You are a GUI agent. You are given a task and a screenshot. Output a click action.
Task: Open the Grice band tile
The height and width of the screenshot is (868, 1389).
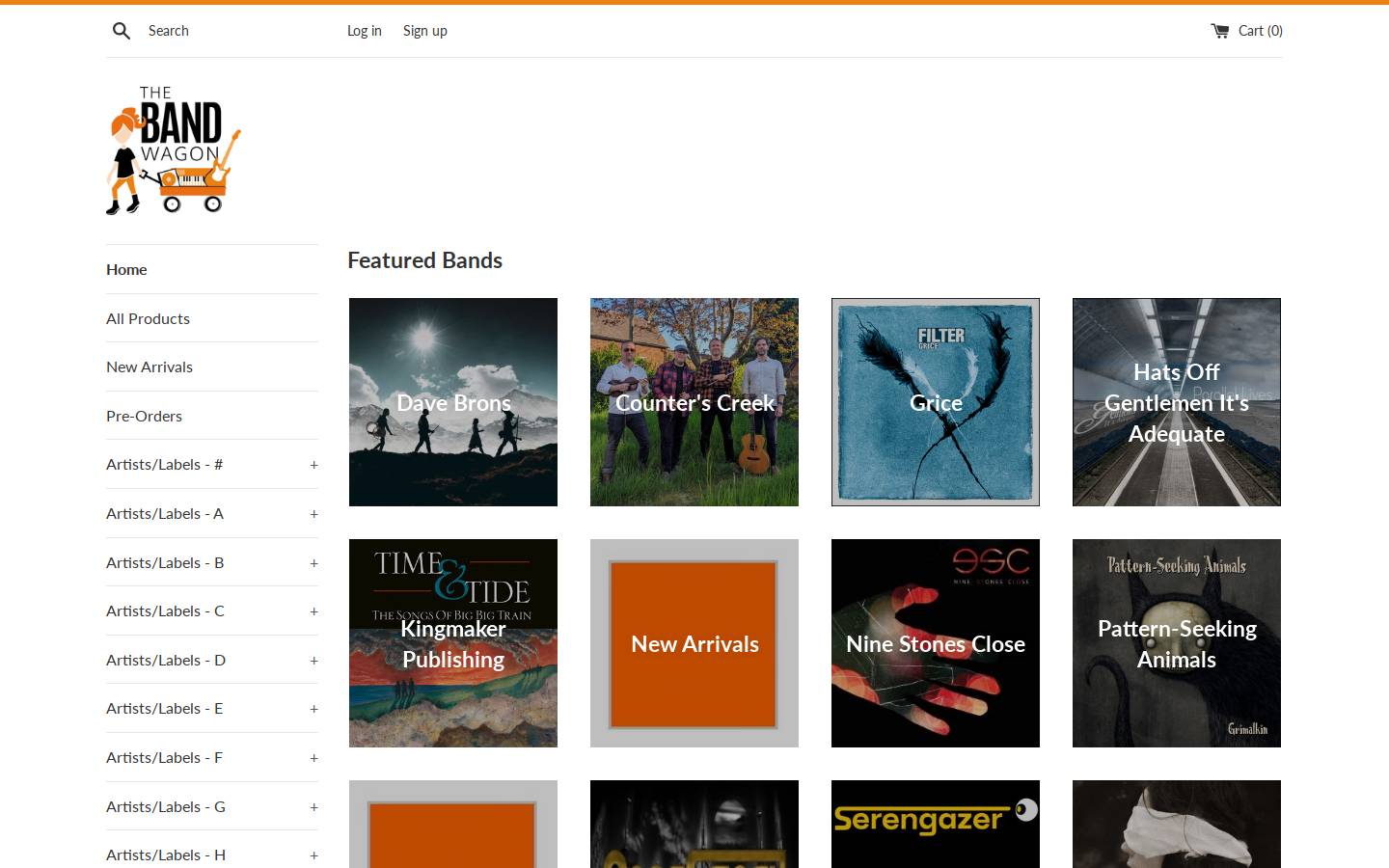[936, 402]
